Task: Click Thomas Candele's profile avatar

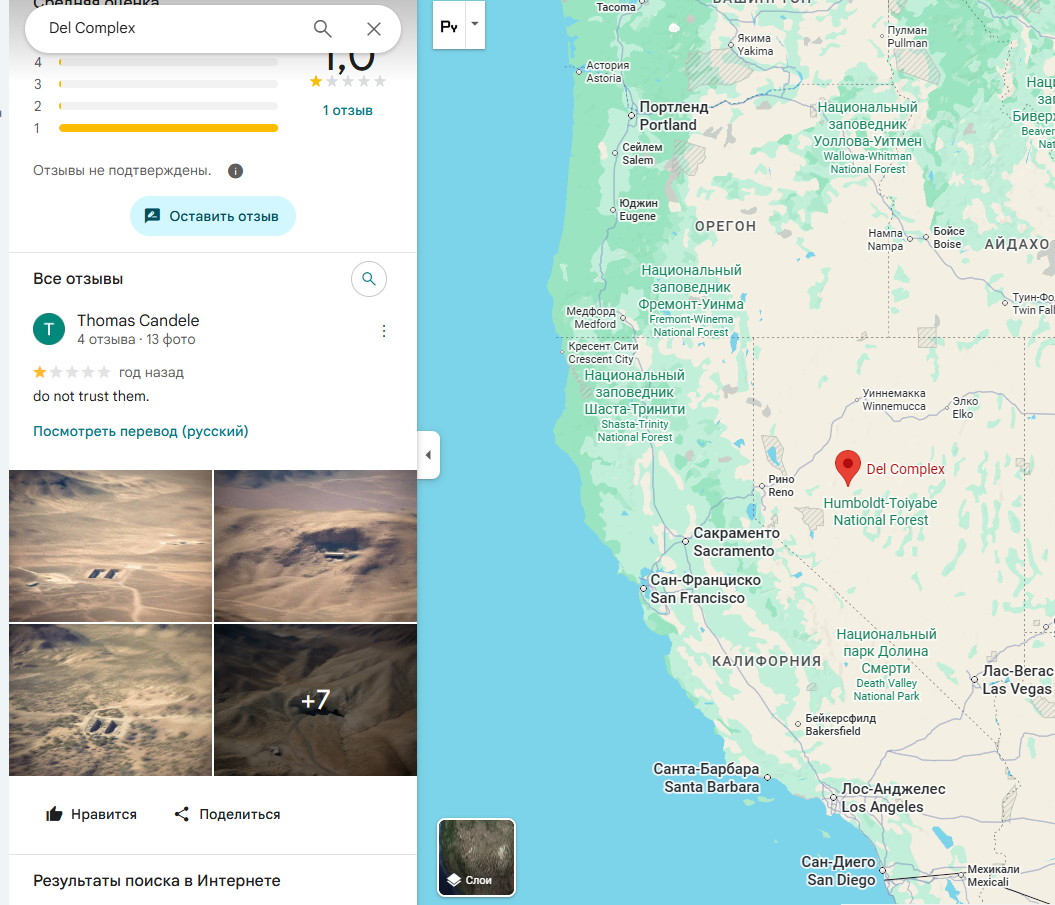Action: point(49,329)
